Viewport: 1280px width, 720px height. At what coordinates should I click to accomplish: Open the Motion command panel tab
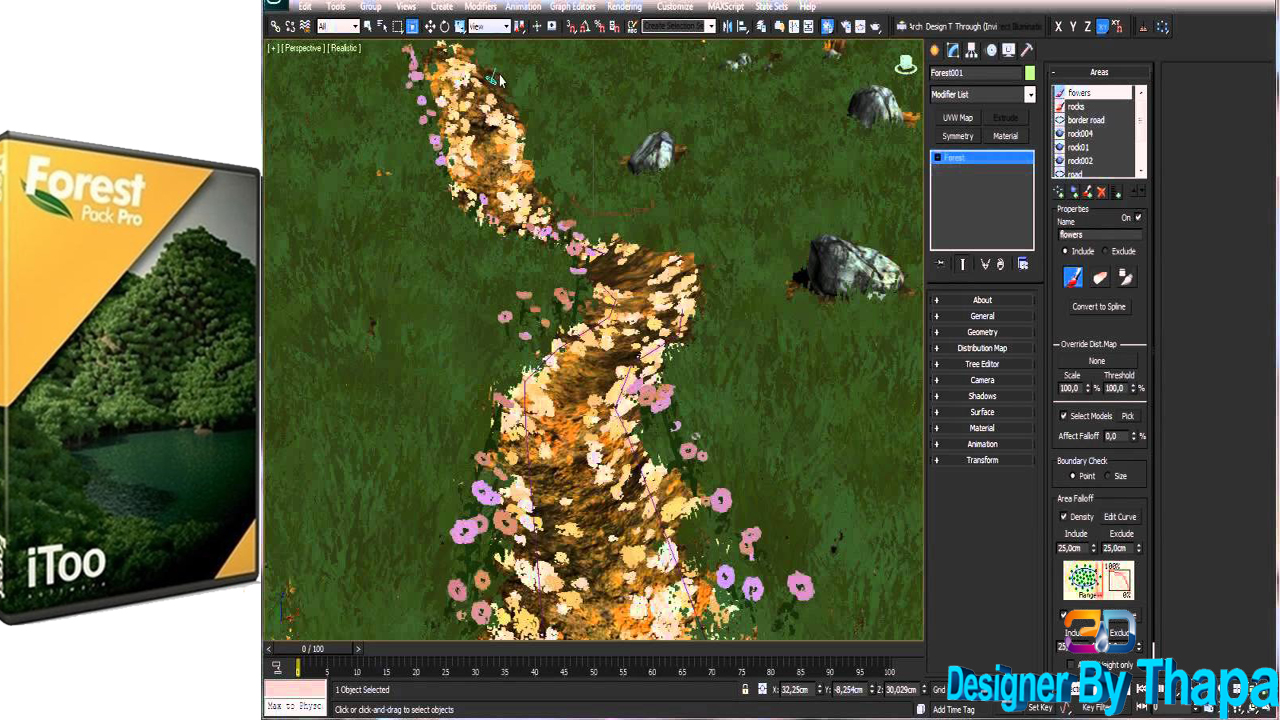point(991,50)
